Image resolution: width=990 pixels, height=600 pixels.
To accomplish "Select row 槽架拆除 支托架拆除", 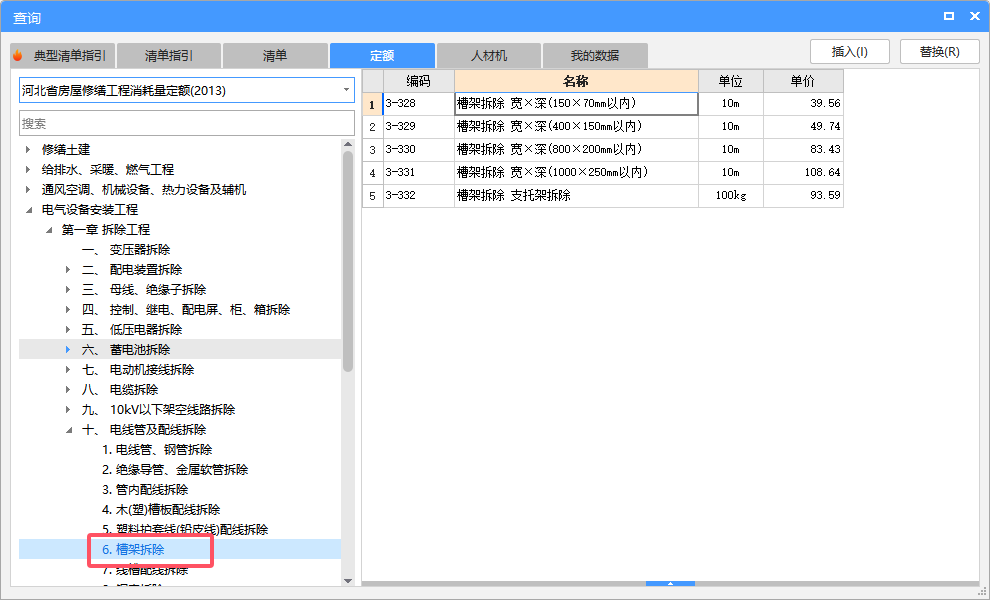I will coord(576,196).
